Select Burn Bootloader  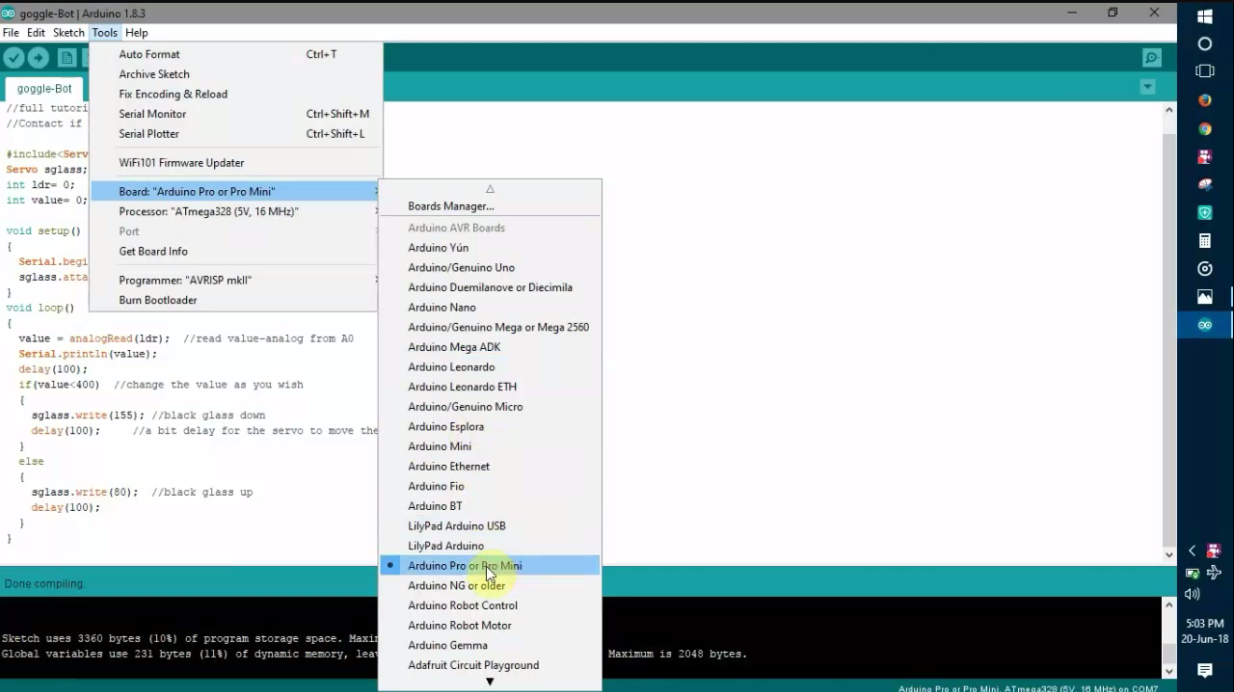(236, 300)
